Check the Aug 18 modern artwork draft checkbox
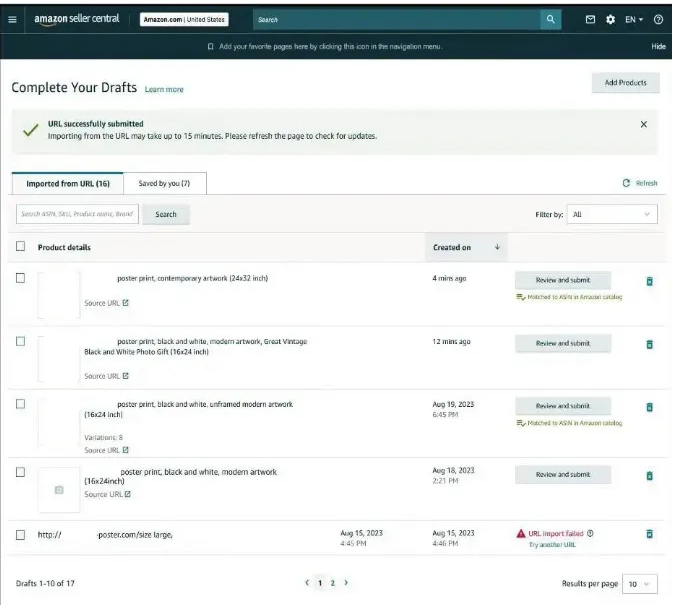The height and width of the screenshot is (608, 673). coord(20,472)
